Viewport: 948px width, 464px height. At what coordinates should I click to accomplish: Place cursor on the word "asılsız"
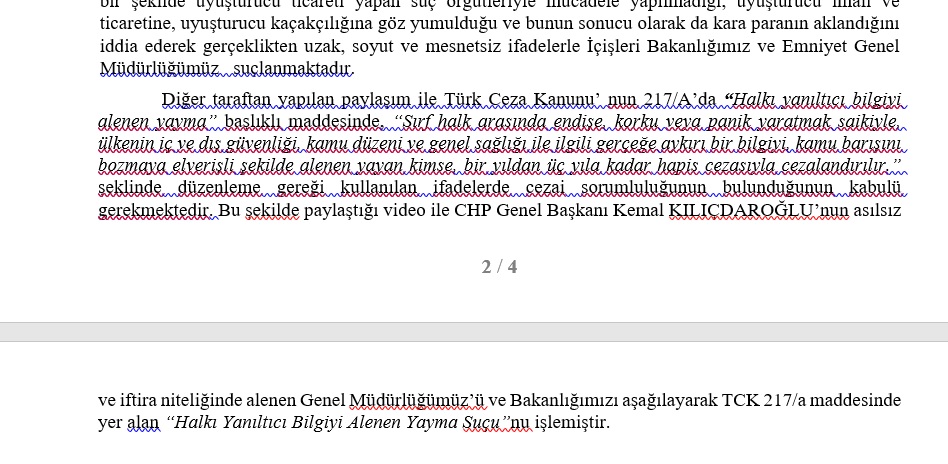point(877,211)
